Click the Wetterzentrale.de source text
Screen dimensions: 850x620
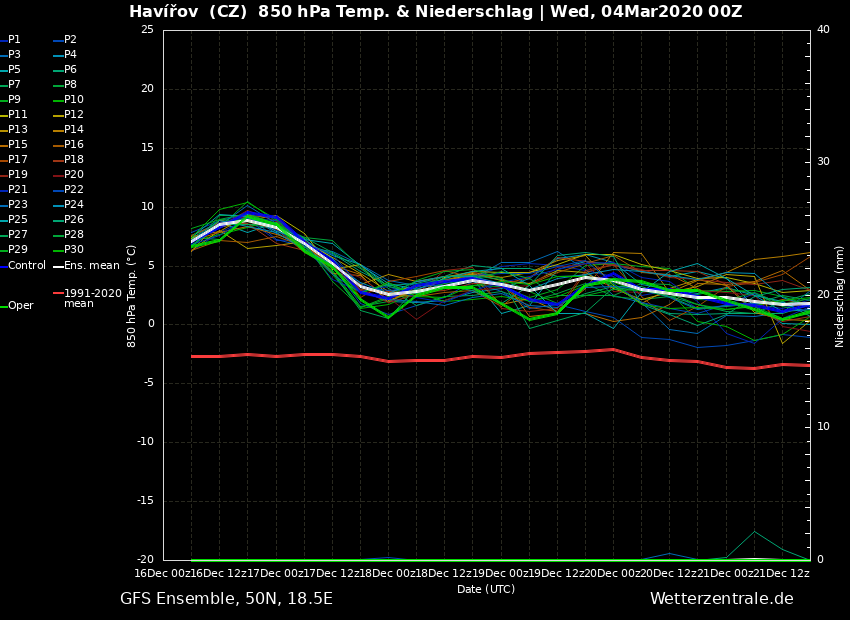721,598
